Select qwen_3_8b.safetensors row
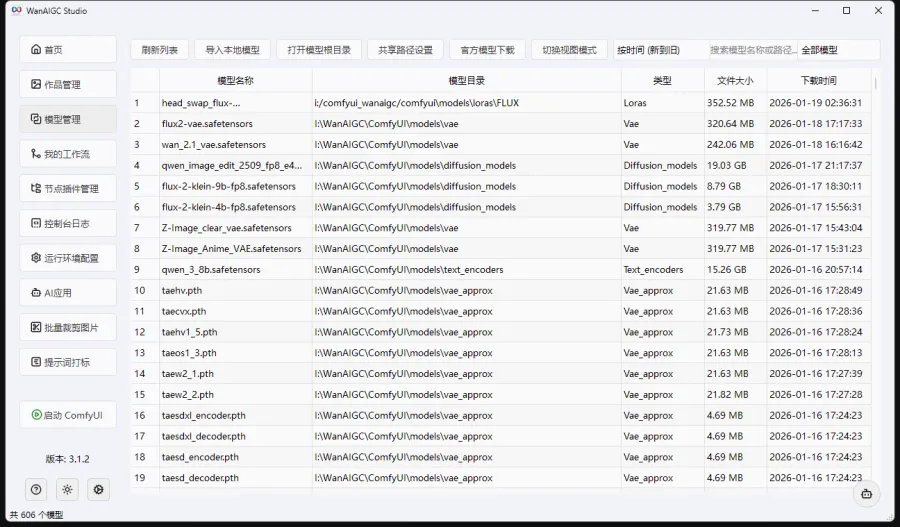Viewport: 900px width, 527px height. tap(501, 269)
